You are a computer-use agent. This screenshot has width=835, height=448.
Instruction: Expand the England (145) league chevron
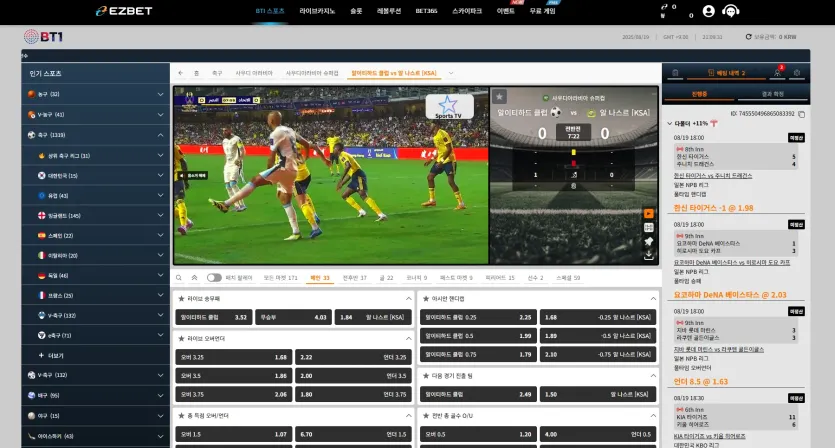(160, 215)
